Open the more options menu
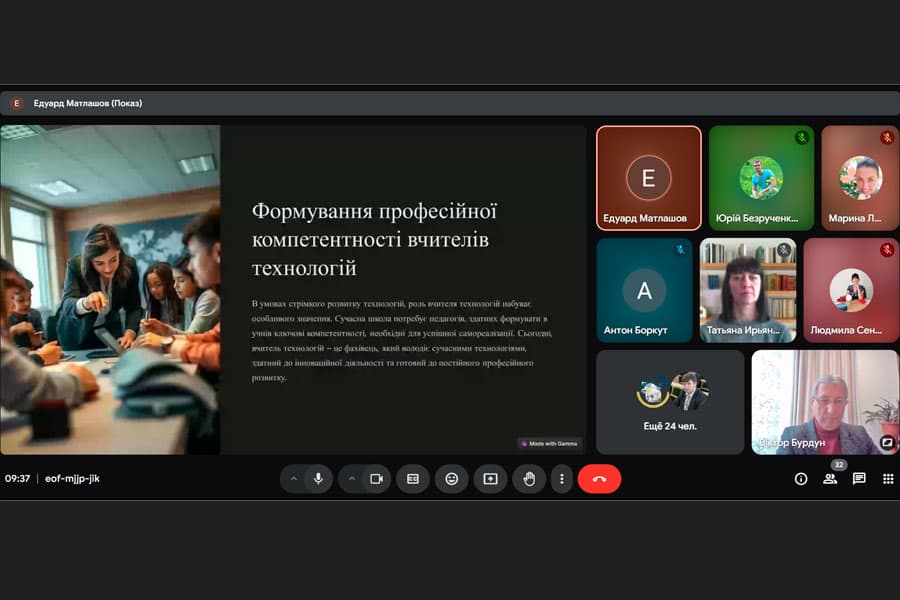The height and width of the screenshot is (600, 900). [562, 479]
